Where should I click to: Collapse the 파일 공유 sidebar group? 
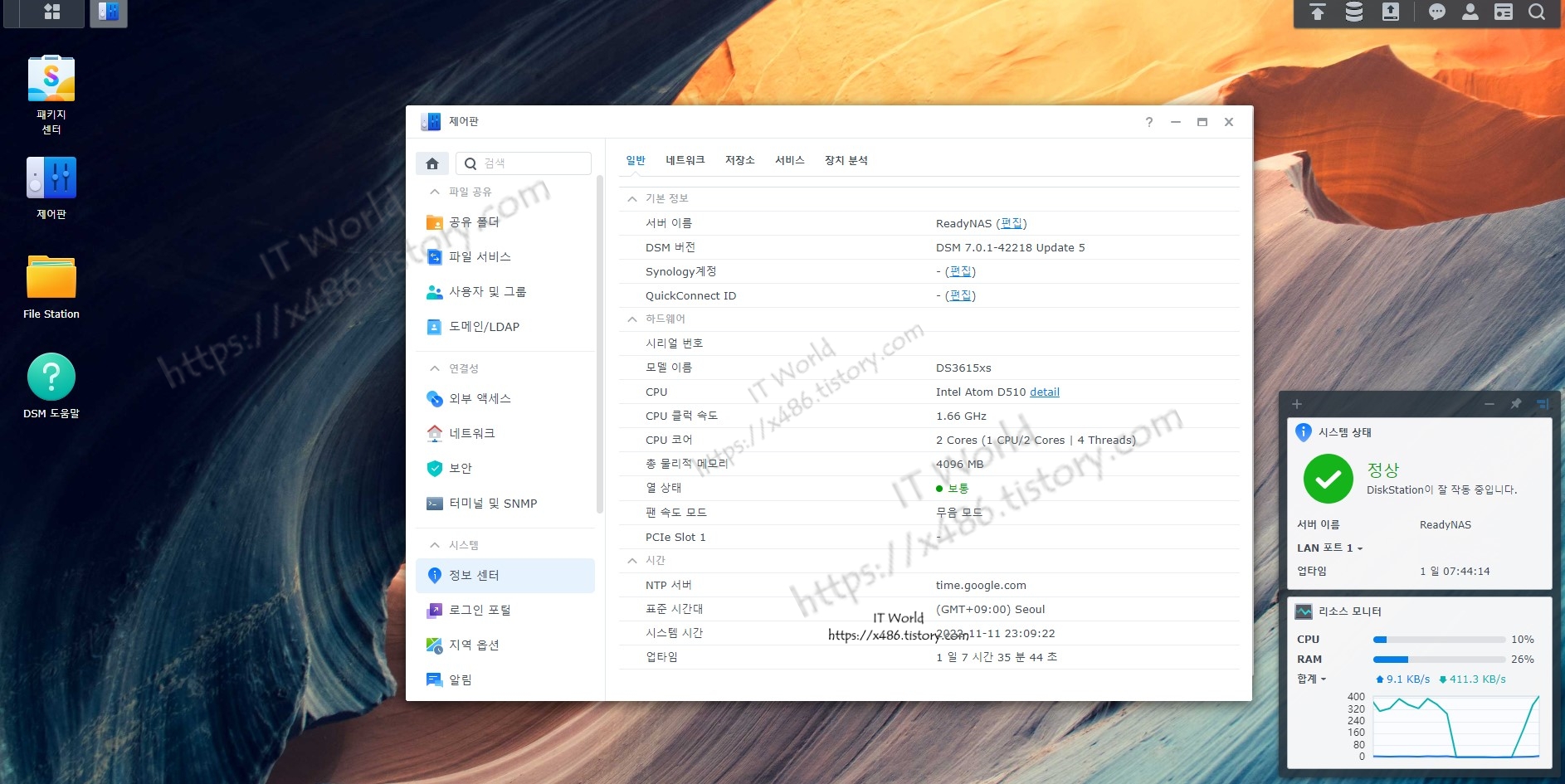[x=435, y=192]
